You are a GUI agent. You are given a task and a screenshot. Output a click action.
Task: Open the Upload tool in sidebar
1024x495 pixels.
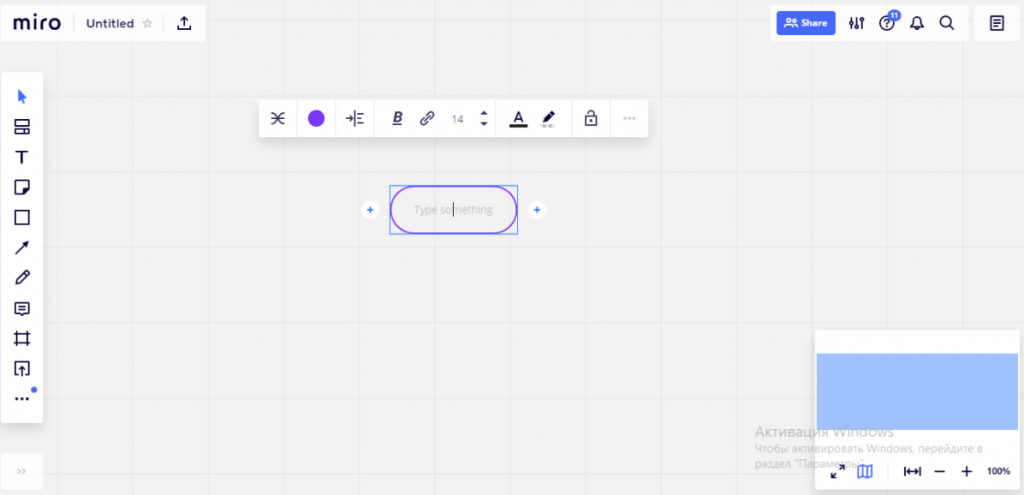(x=21, y=368)
